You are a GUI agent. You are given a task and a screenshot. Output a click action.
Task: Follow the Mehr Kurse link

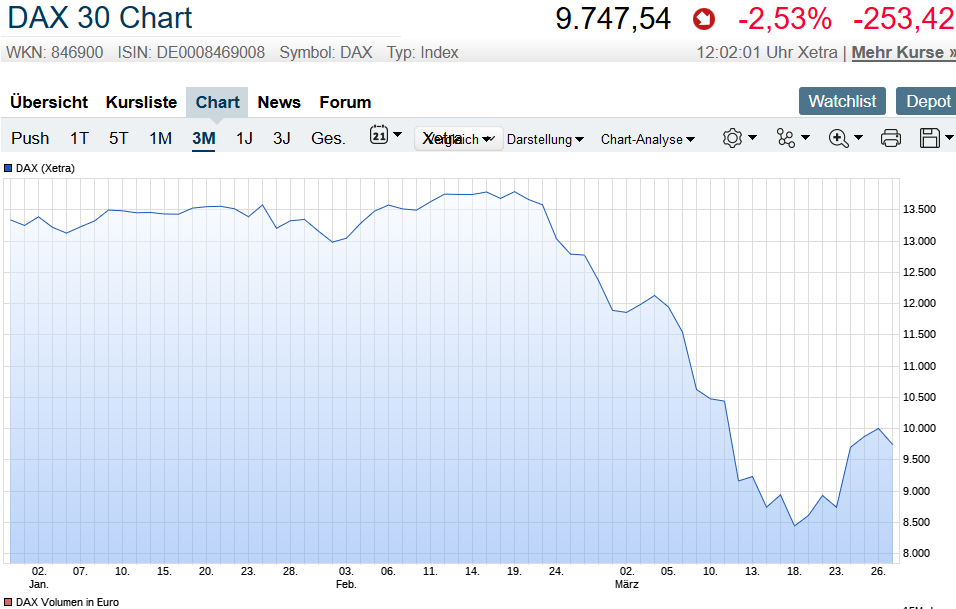[x=904, y=52]
